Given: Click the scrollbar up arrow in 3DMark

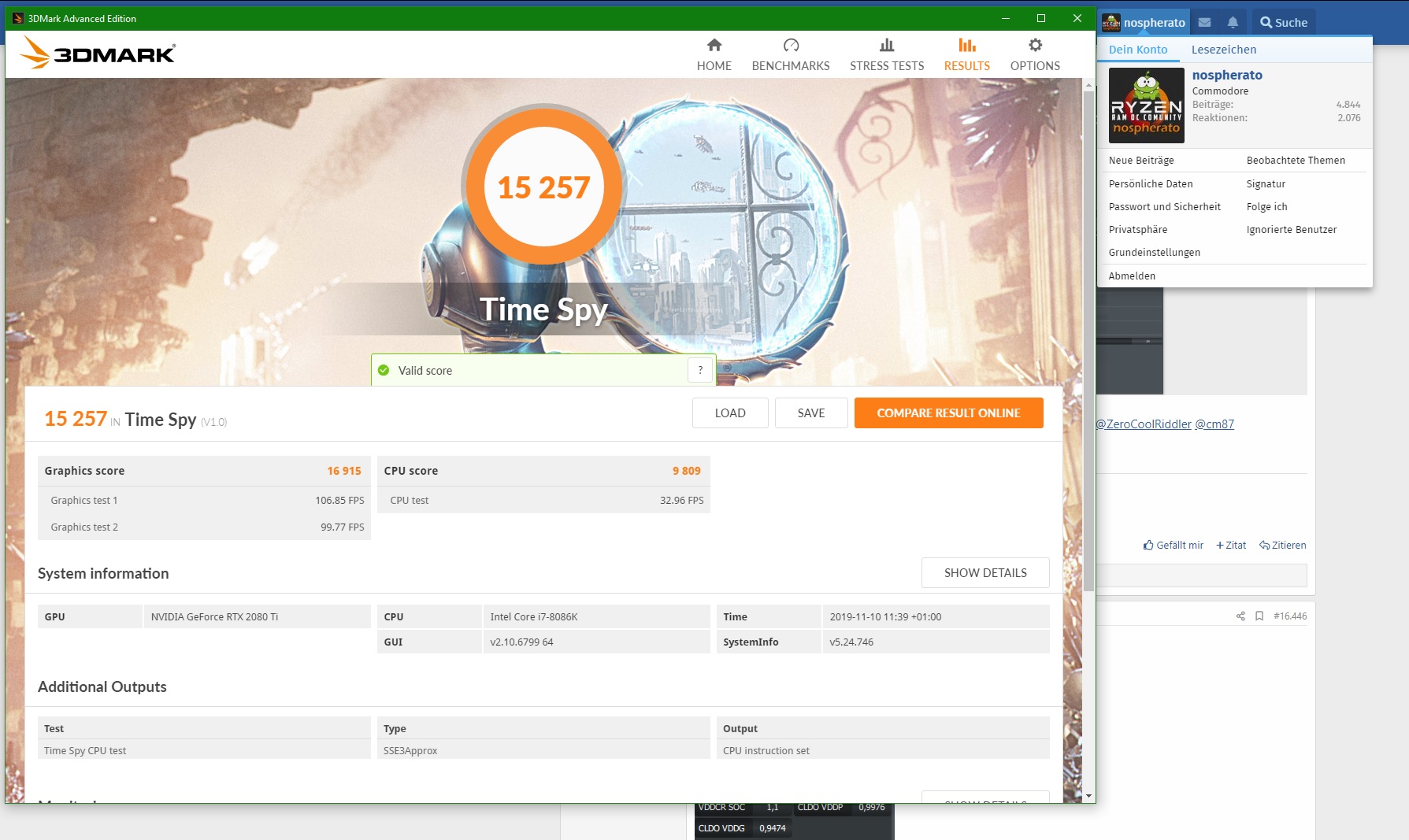Looking at the screenshot, I should [1088, 84].
